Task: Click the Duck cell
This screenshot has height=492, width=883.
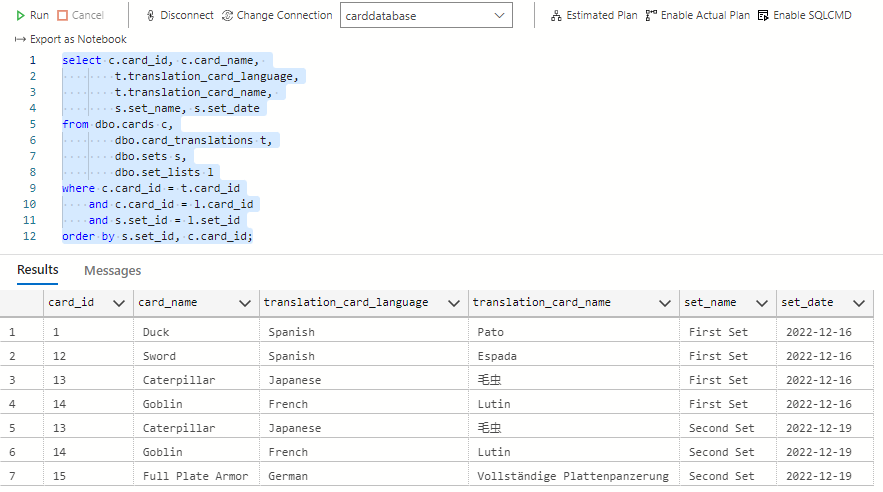Action: [197, 332]
